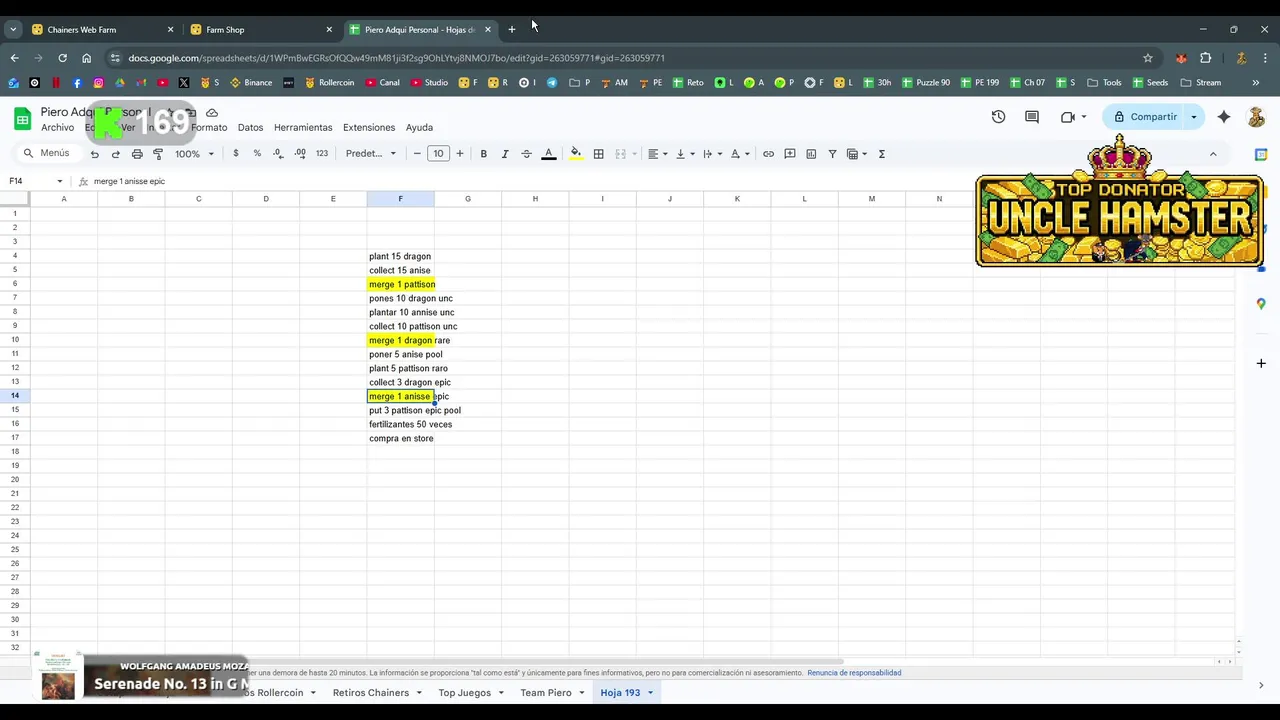Open the text wrapping dropdown

coord(712,154)
